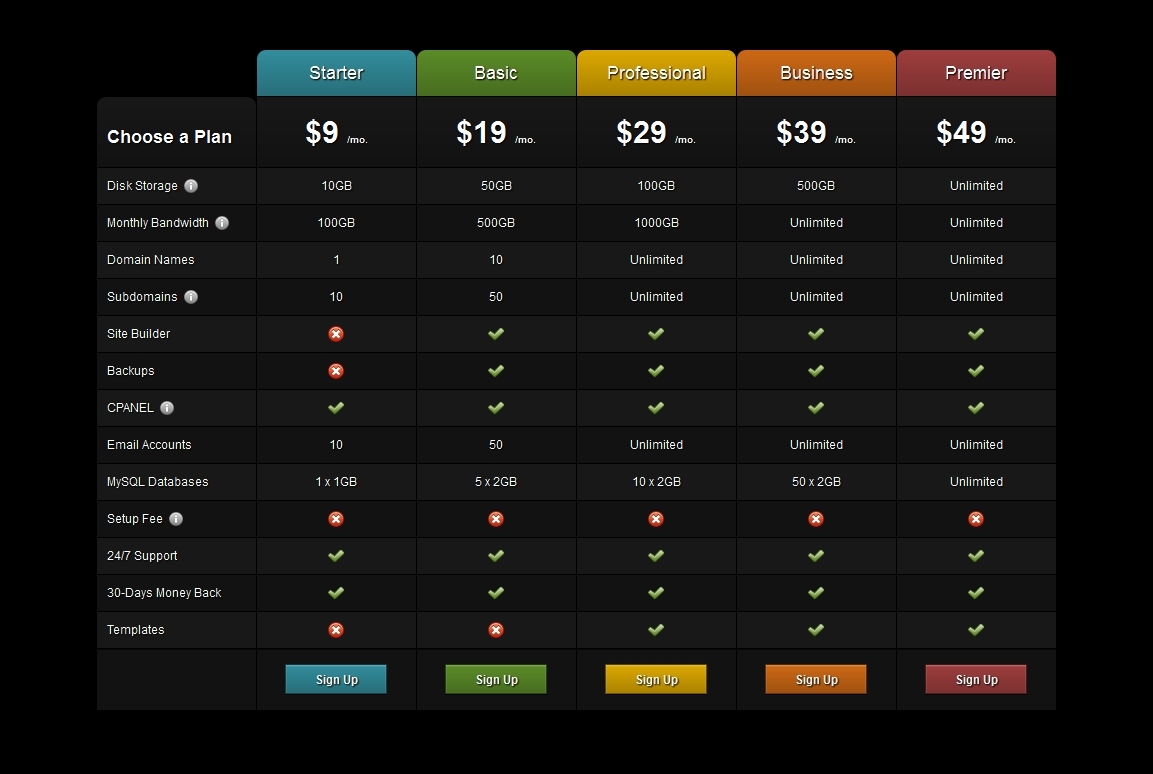Click the Basic 500GB Monthly Bandwidth value
Viewport: 1153px width, 774px height.
coord(496,223)
